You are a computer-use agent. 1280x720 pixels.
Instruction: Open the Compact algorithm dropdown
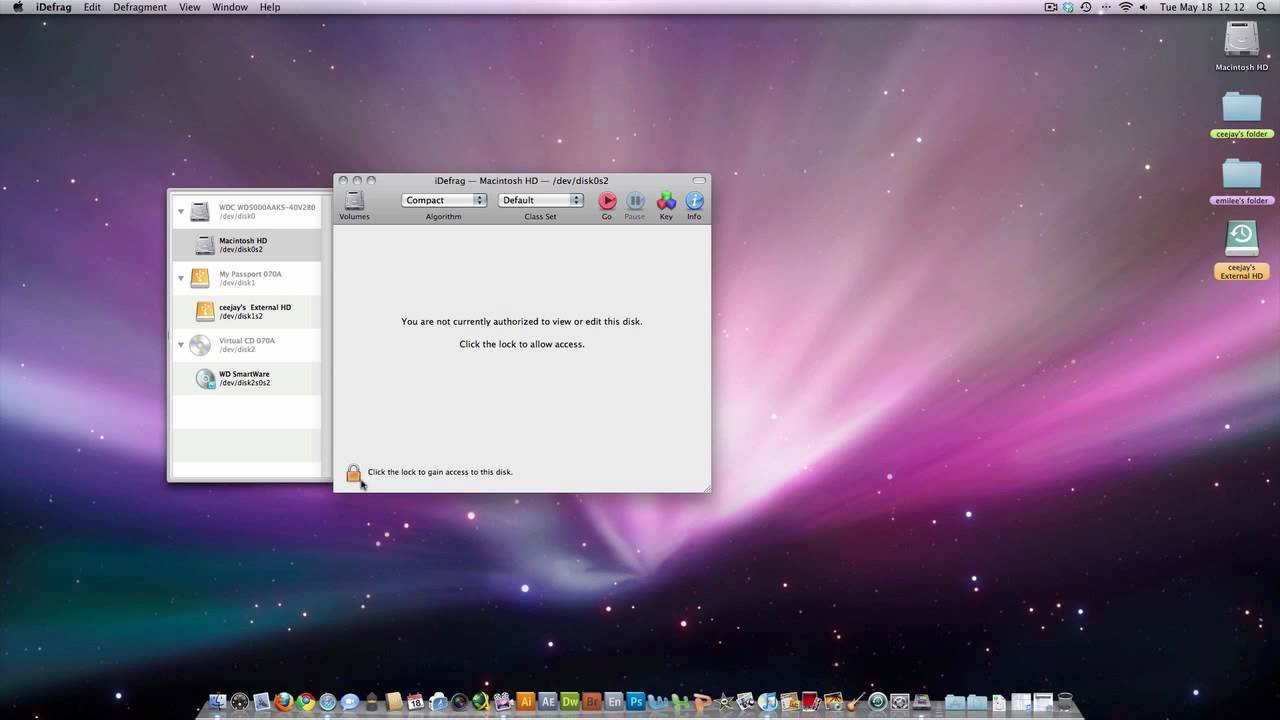point(444,200)
